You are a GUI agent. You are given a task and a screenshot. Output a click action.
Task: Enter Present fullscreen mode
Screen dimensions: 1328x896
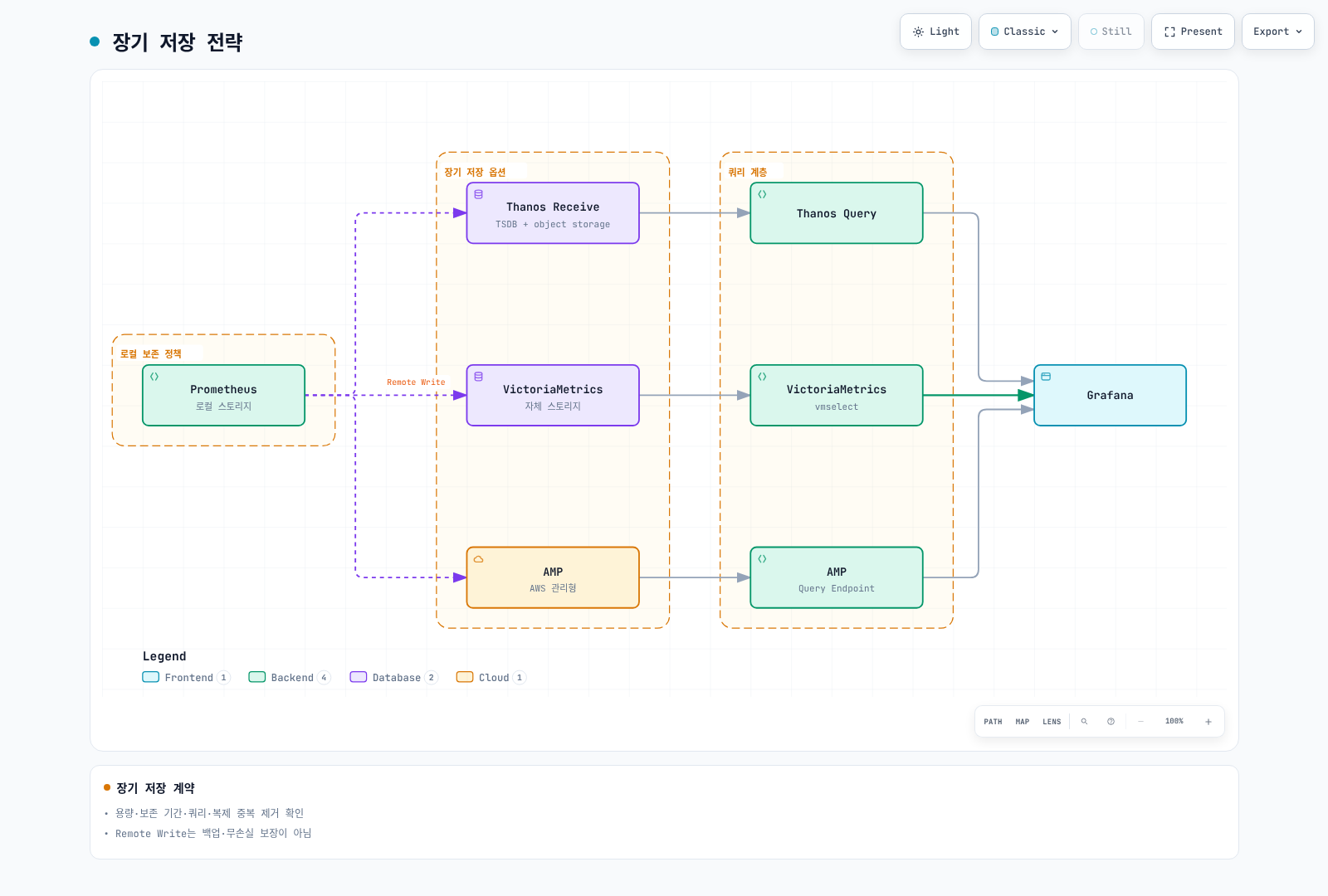click(1193, 32)
